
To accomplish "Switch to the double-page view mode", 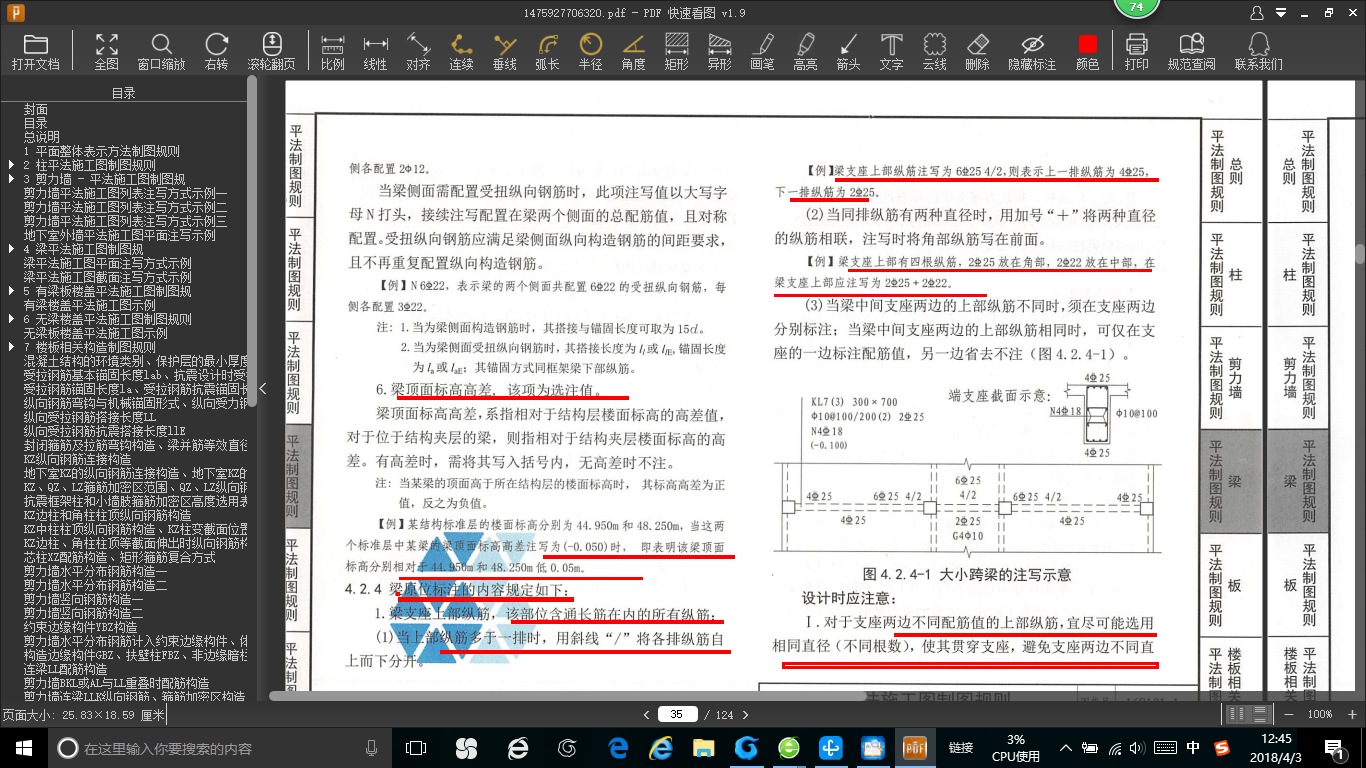I will click(1237, 714).
